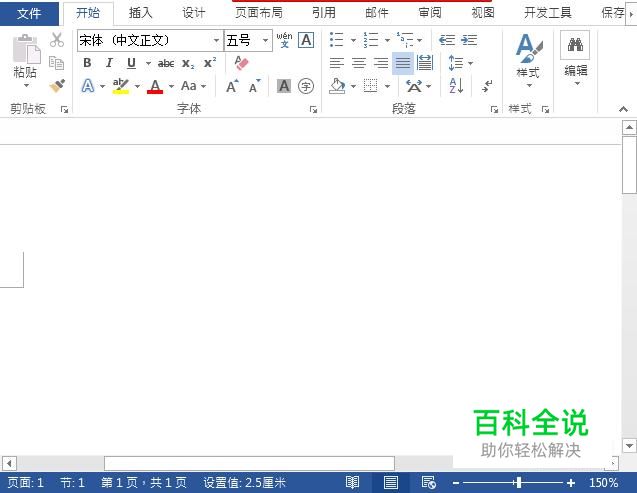
Task: Toggle Print Layout view button
Action: tap(391, 482)
